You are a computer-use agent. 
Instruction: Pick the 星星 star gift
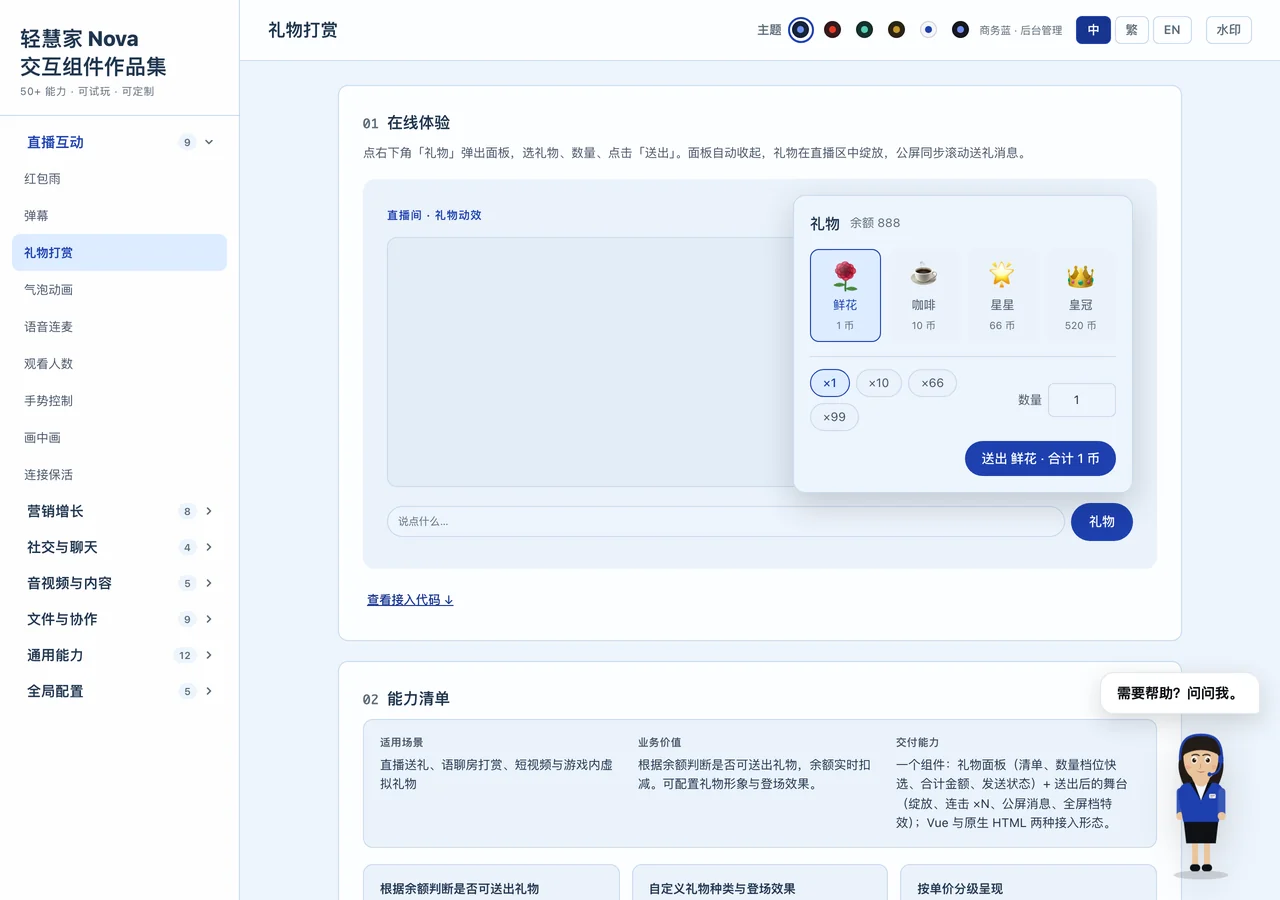tap(1002, 295)
